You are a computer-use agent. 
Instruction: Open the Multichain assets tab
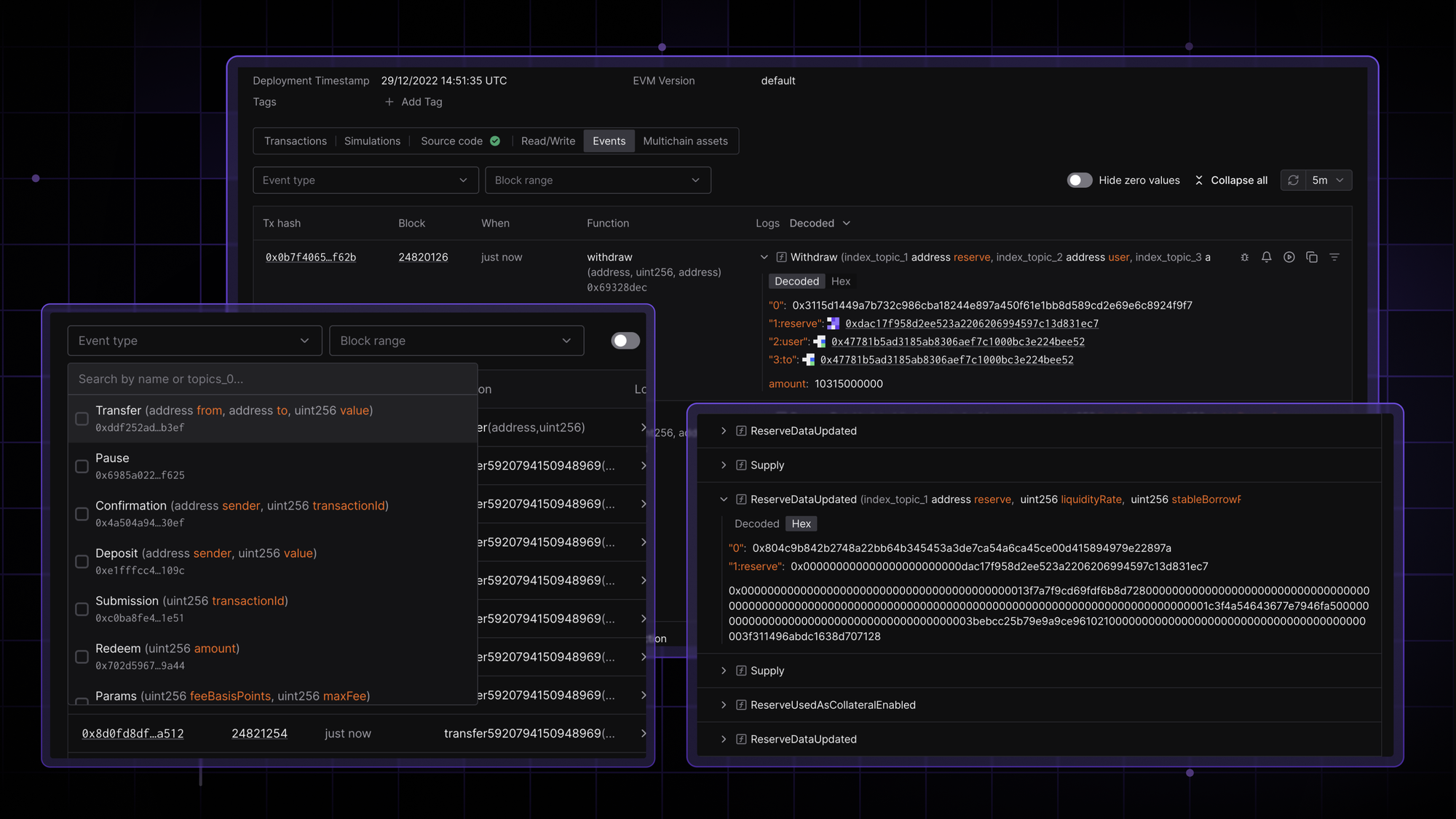(x=685, y=141)
